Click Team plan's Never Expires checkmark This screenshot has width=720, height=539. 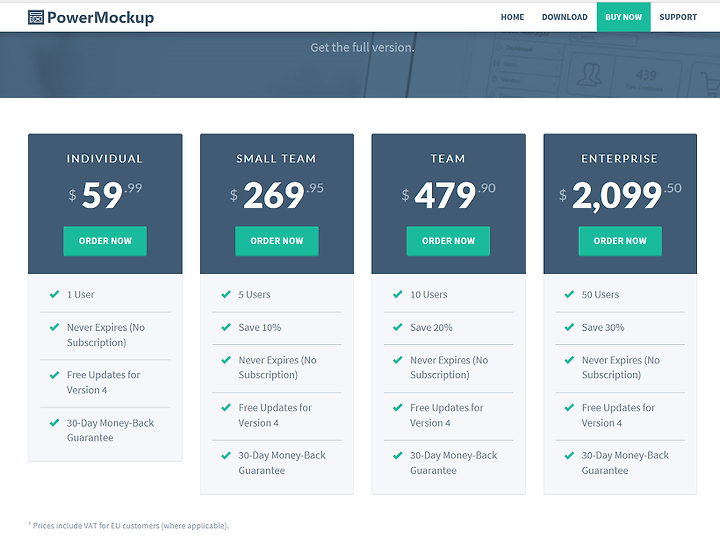[x=398, y=360]
